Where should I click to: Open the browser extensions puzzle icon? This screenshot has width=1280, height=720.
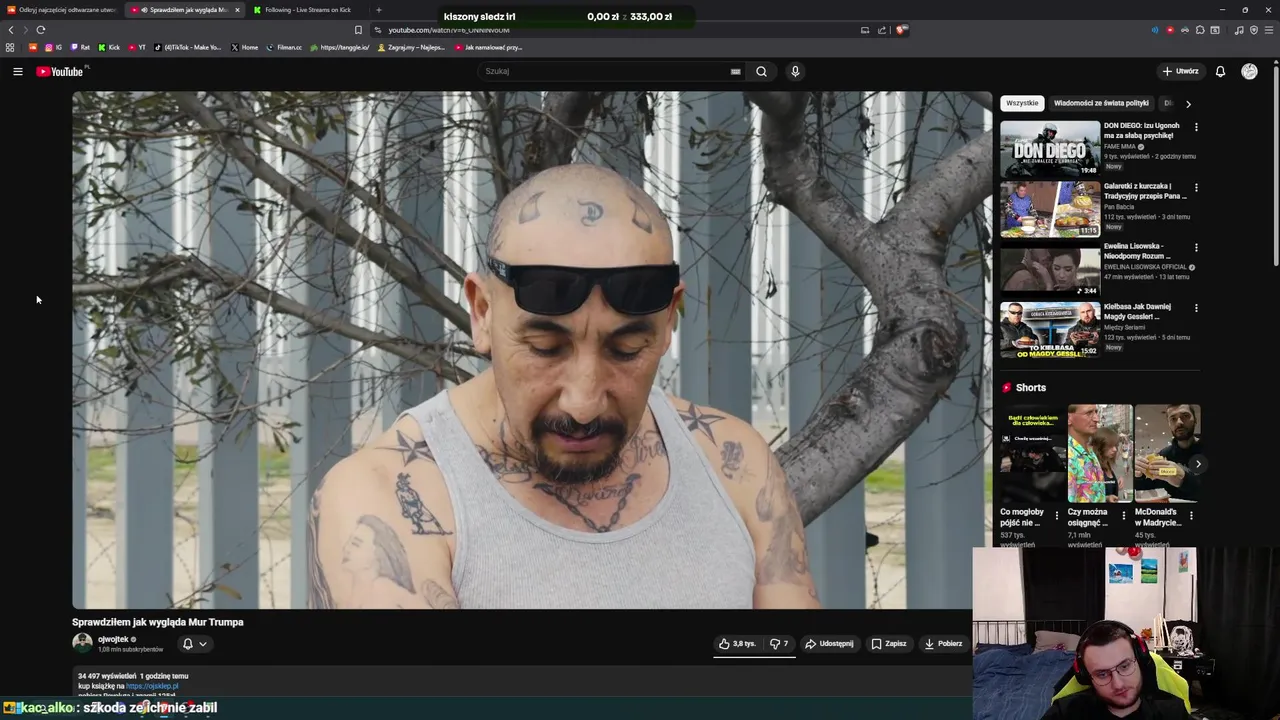point(1200,30)
